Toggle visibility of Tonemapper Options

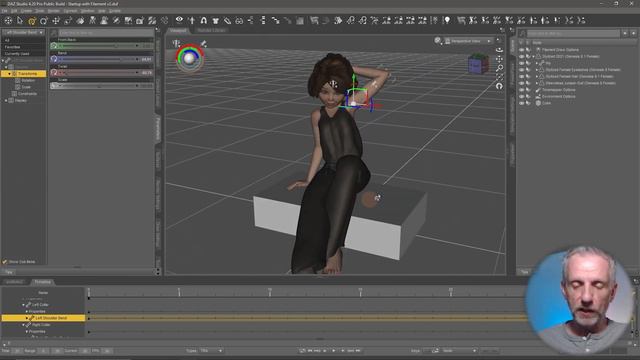click(x=521, y=90)
